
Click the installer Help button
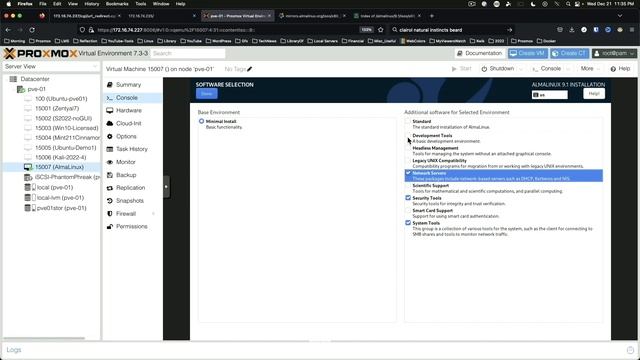point(594,93)
